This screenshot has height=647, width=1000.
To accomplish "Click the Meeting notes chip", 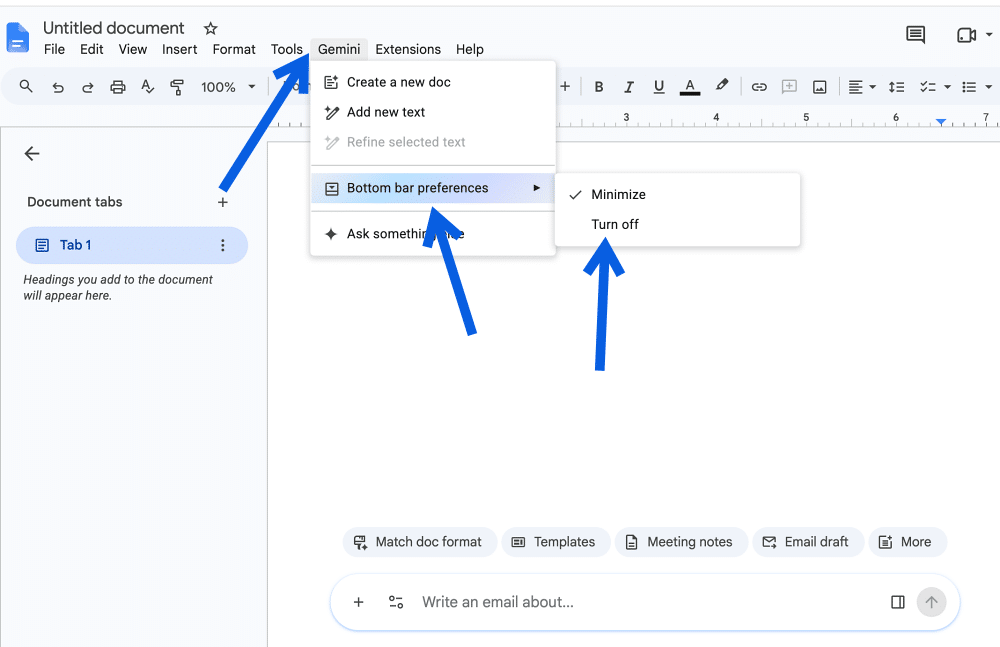I will (x=681, y=542).
